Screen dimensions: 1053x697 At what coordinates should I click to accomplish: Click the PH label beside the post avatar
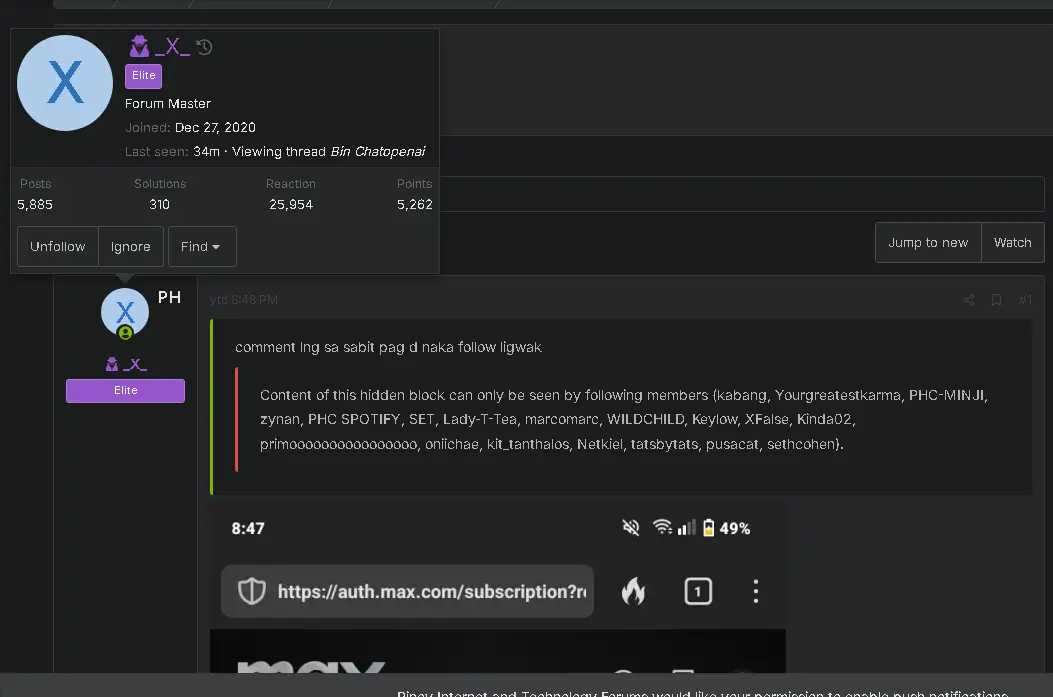pyautogui.click(x=169, y=297)
